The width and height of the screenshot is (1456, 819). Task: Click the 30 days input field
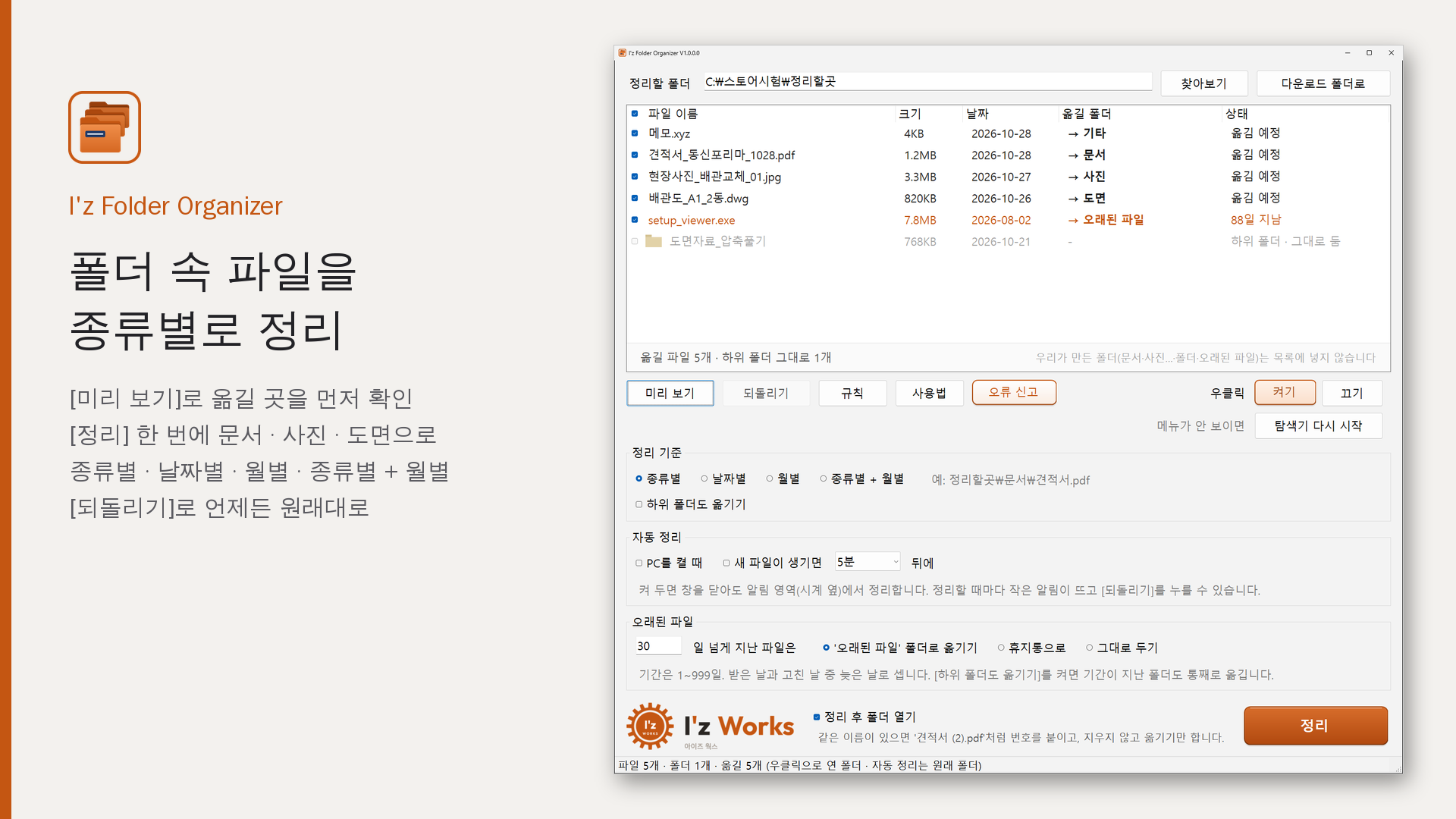(x=657, y=646)
